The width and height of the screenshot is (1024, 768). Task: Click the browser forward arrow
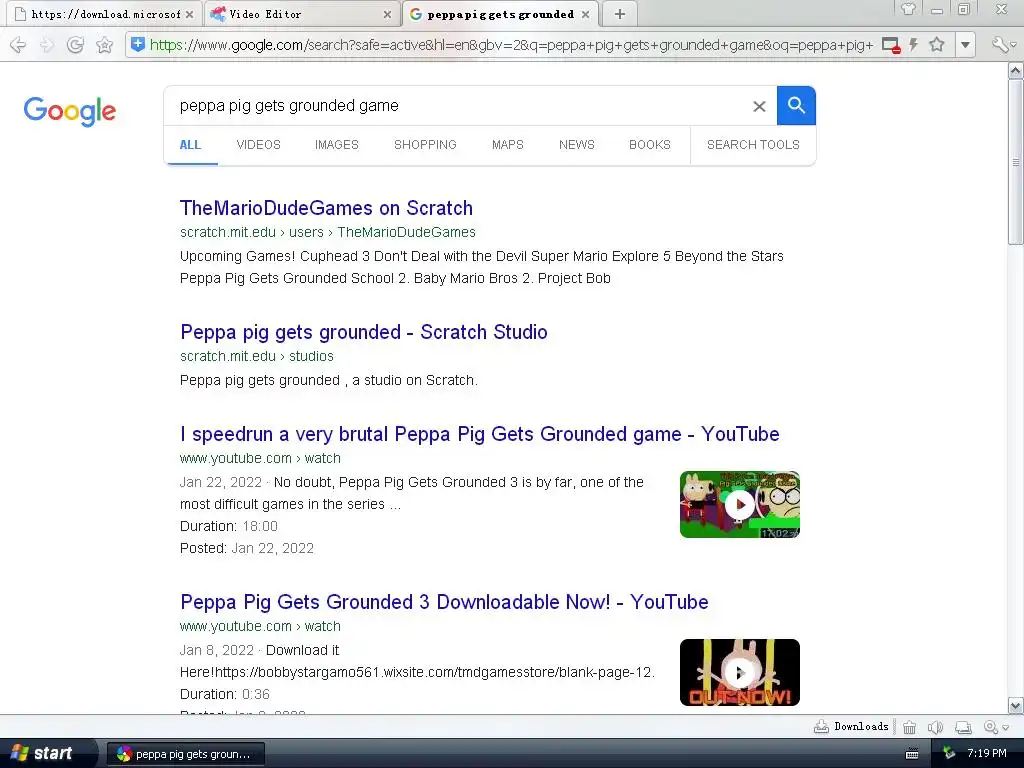pyautogui.click(x=47, y=44)
